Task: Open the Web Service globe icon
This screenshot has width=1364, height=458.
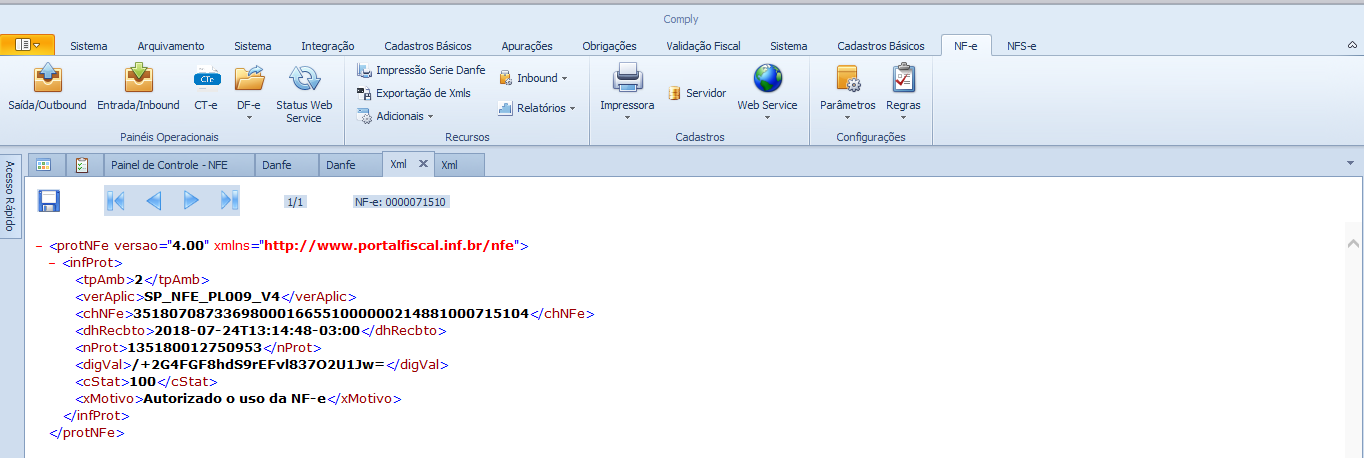Action: [767, 80]
